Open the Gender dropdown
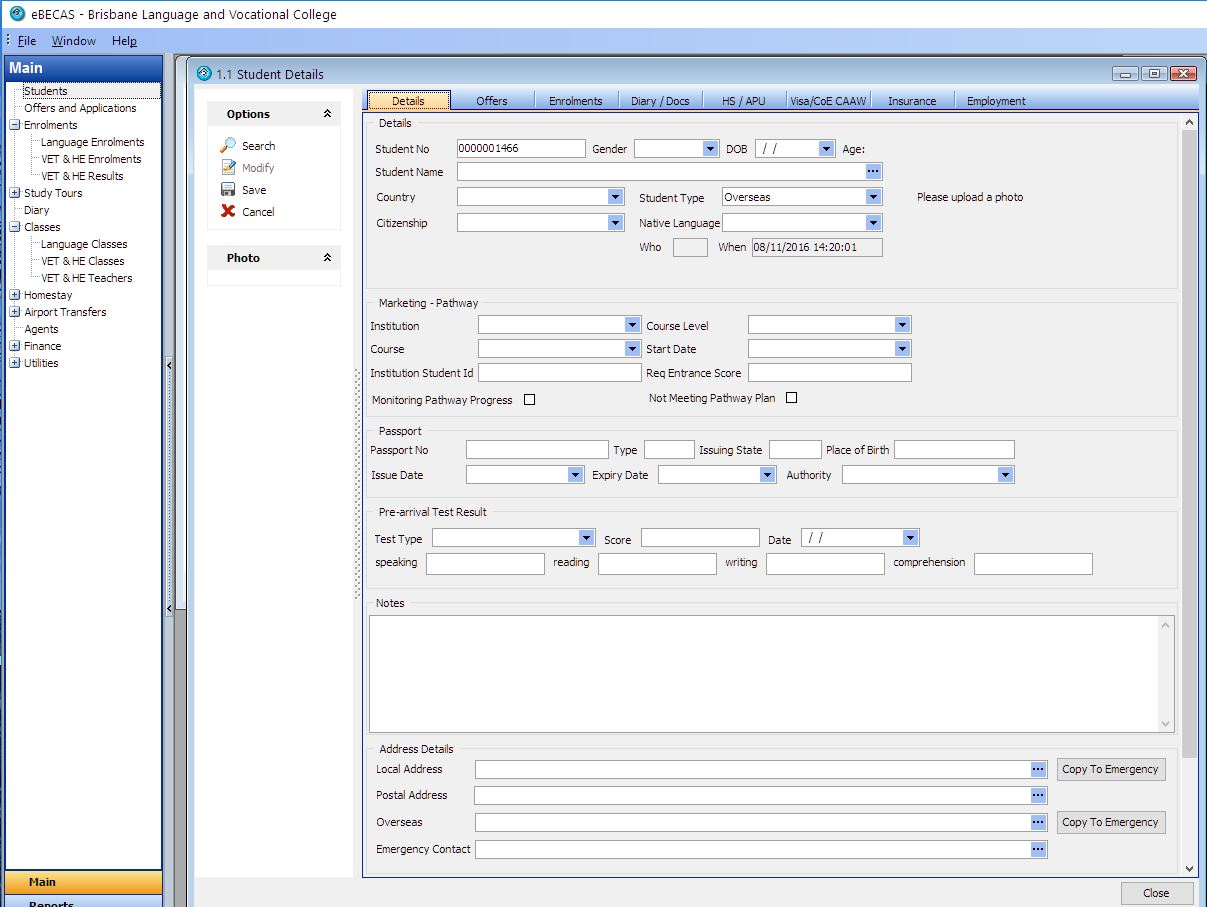The height and width of the screenshot is (907, 1207). point(710,149)
